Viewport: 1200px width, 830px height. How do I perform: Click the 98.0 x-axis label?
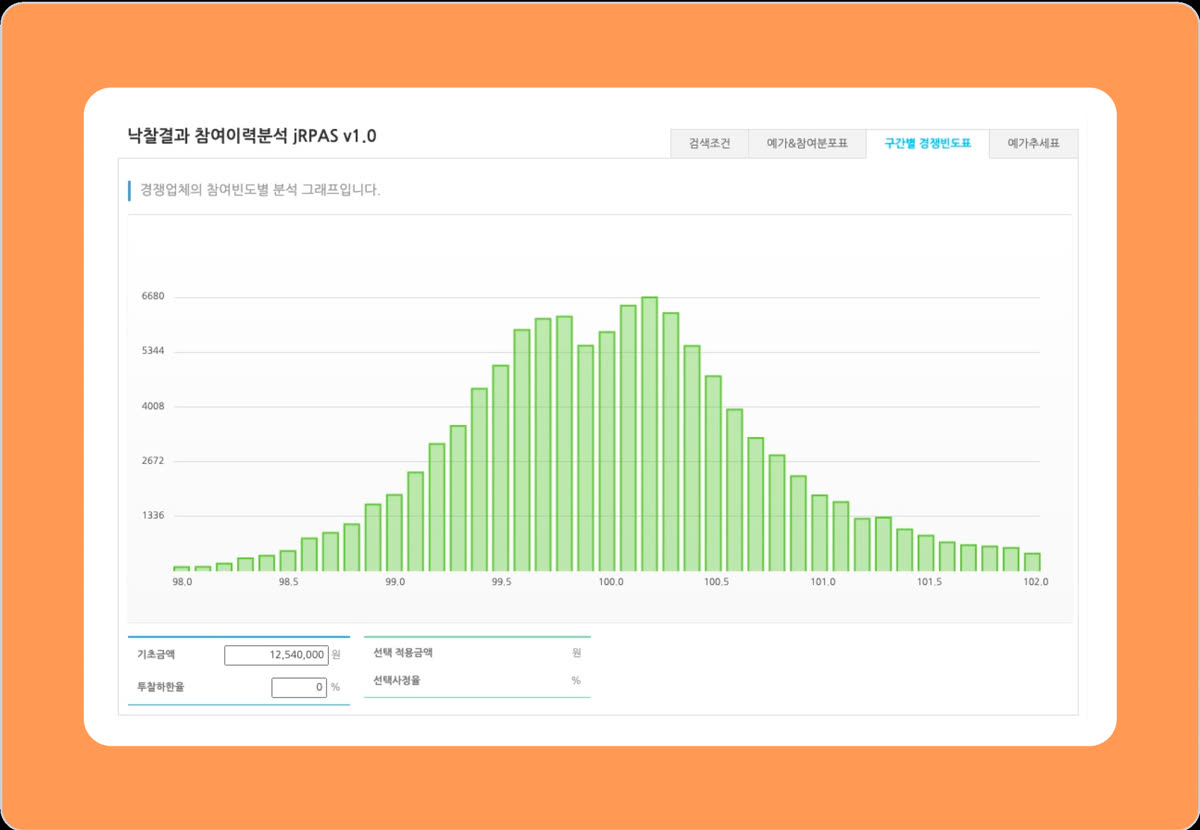click(x=182, y=582)
